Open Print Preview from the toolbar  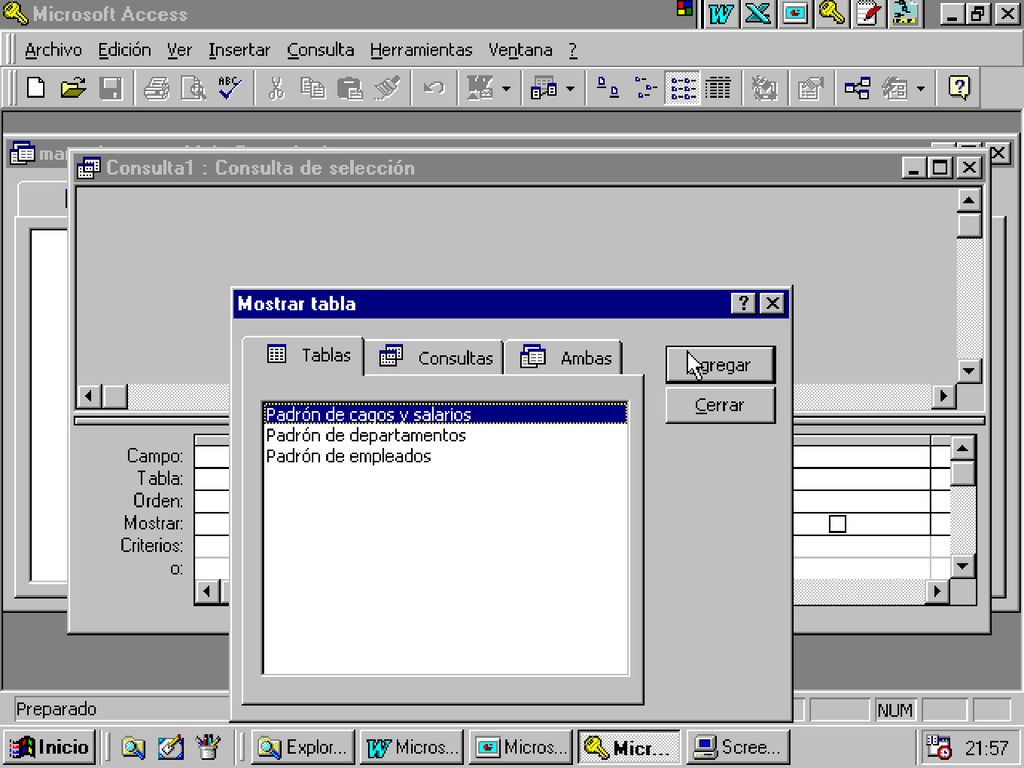[x=193, y=88]
